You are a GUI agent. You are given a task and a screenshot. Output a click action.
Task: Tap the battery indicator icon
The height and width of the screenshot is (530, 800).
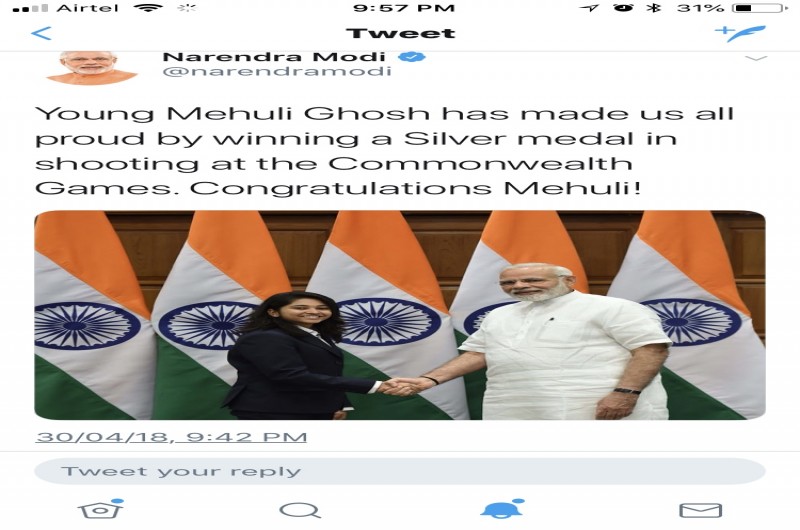(x=760, y=8)
